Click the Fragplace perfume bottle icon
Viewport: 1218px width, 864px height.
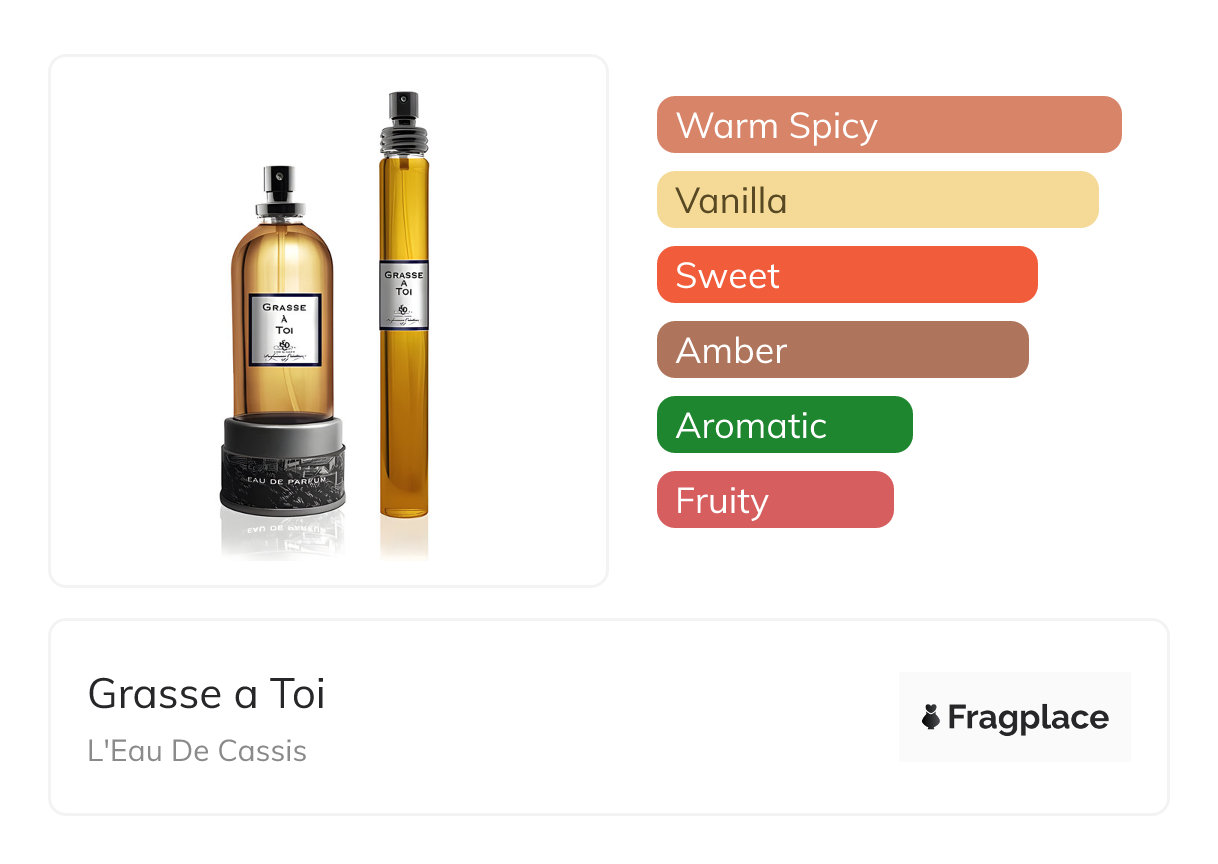[x=931, y=717]
